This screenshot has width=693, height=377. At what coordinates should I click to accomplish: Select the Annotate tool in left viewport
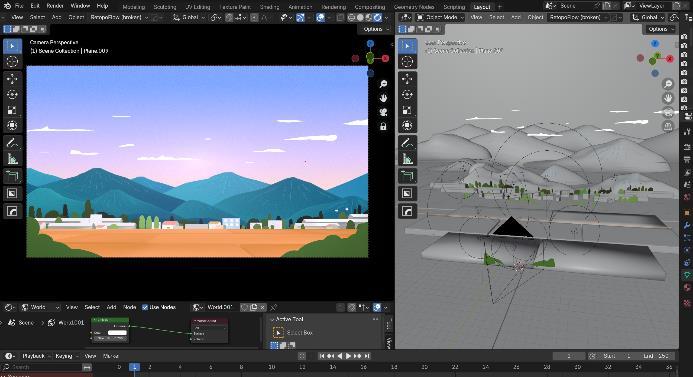pos(12,143)
